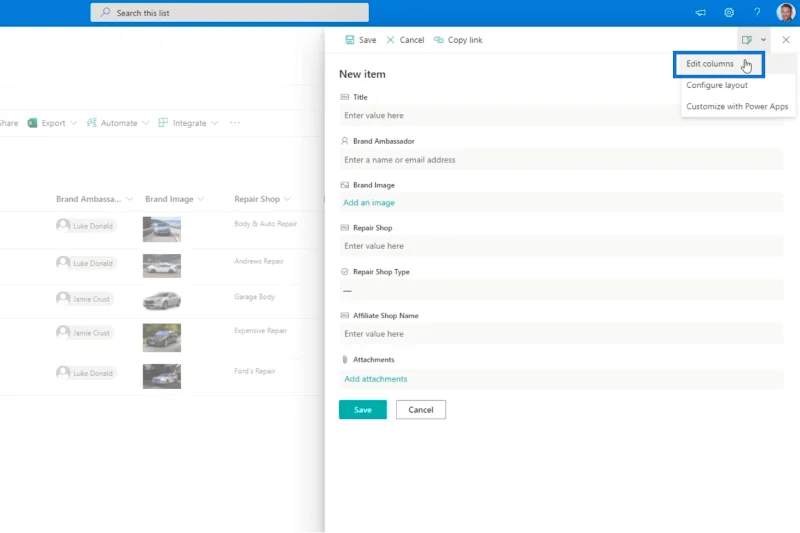Click the Attachments paperclip icon
This screenshot has width=800, height=533.
[x=344, y=360]
